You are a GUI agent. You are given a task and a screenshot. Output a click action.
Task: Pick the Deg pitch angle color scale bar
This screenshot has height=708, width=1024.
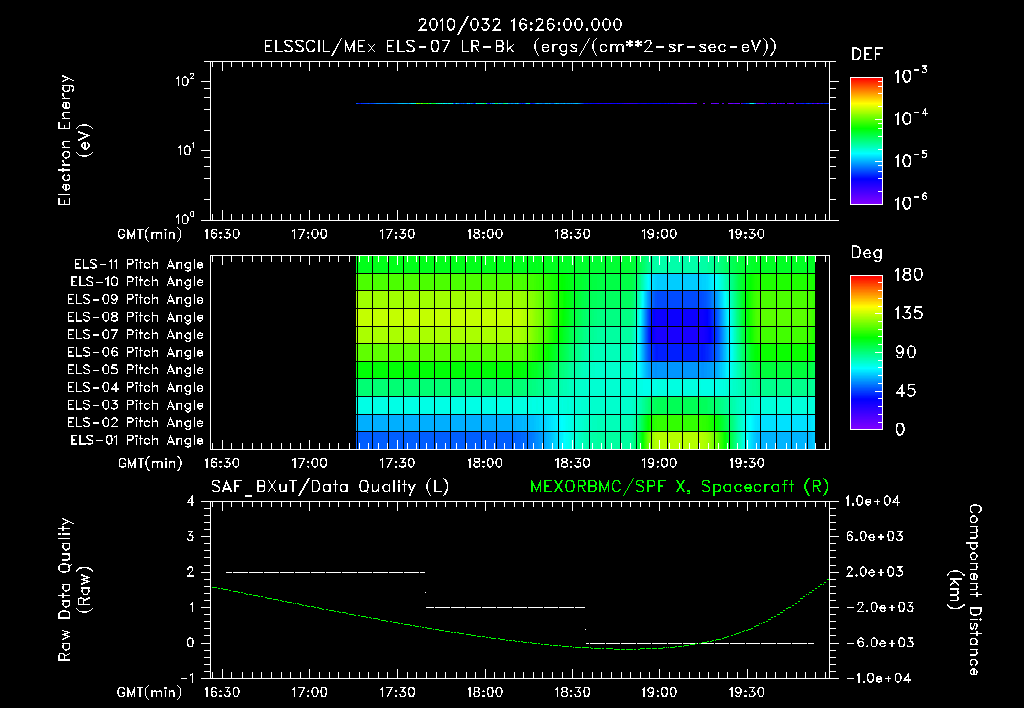coord(867,353)
